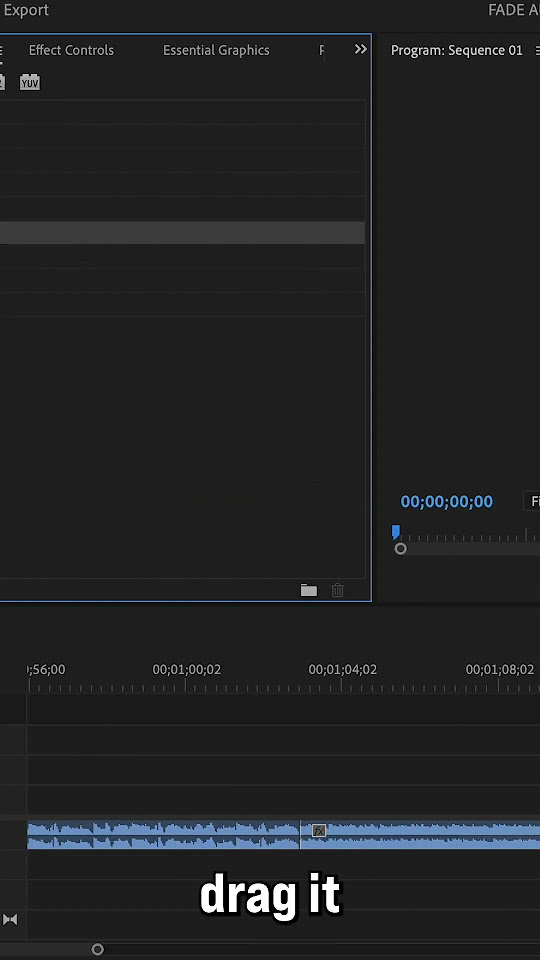Viewport: 540px width, 960px height.
Task: Open the Export workspace tab
Action: [25, 10]
